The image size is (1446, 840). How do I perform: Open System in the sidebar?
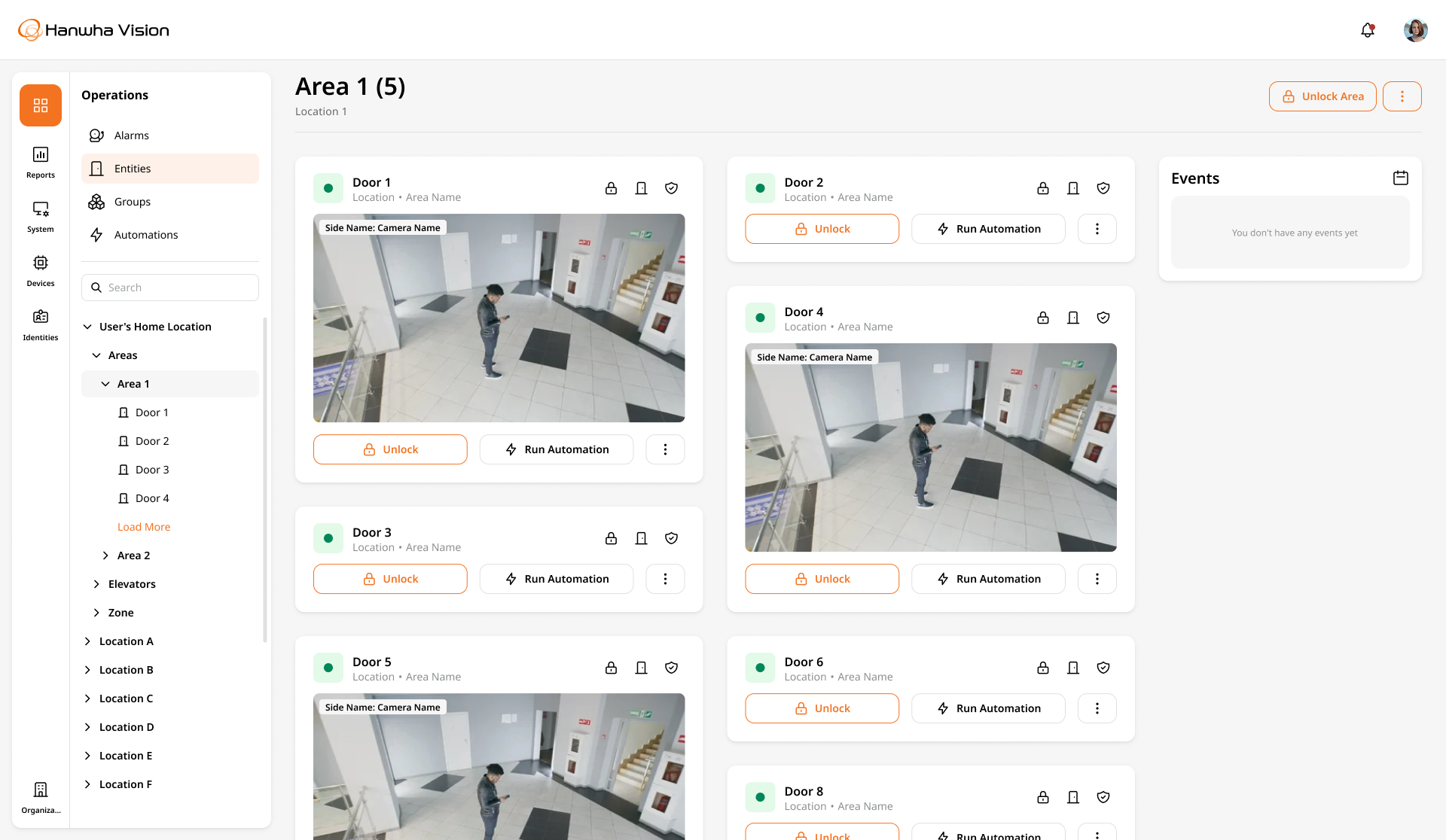pos(41,217)
